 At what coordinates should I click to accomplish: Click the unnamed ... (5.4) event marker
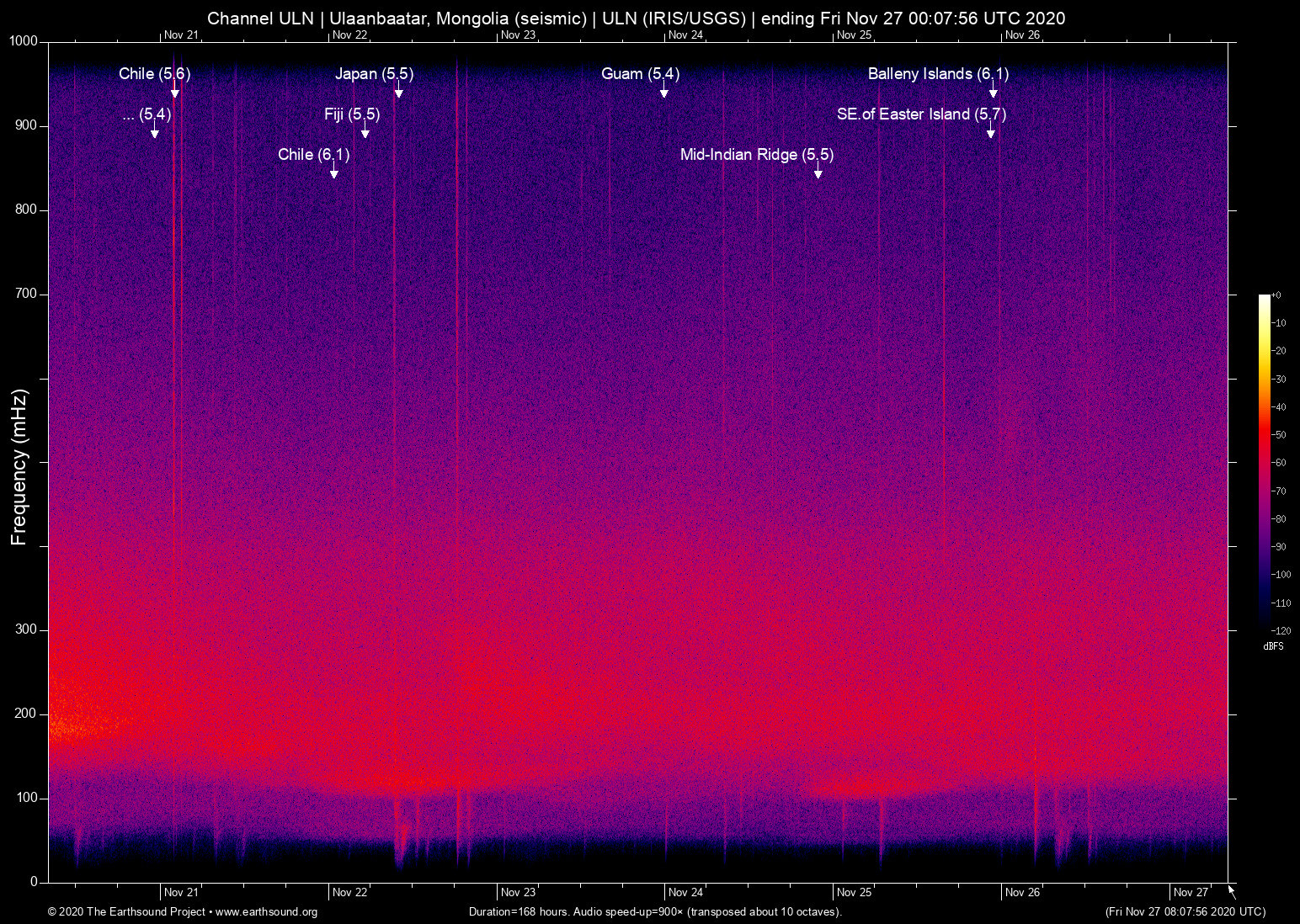coord(154,133)
